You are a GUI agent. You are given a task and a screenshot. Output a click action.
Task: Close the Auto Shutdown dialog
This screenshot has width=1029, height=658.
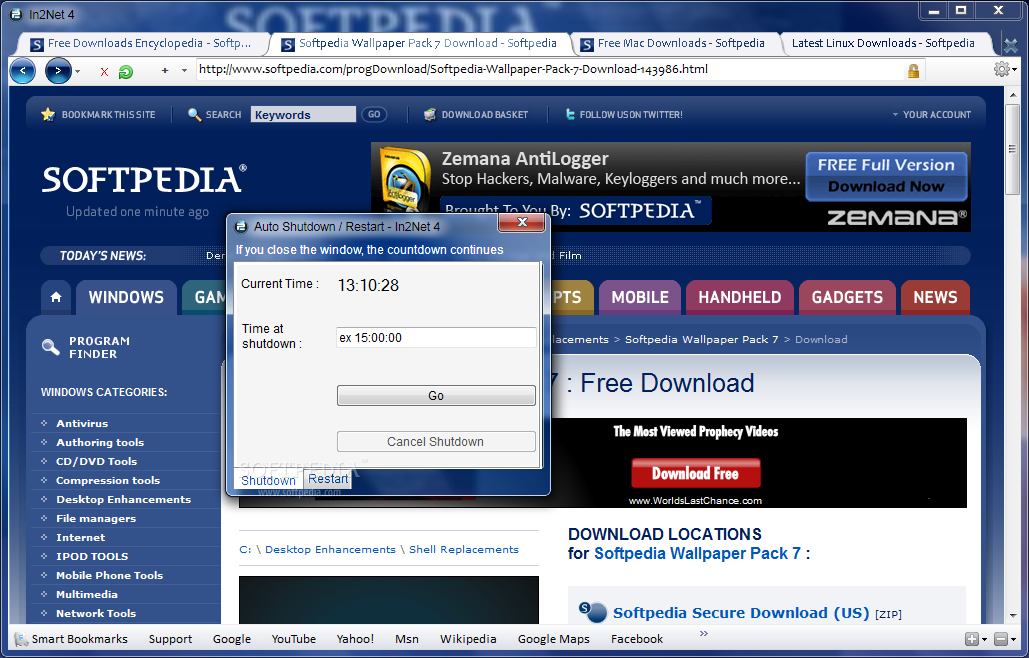coord(522,222)
